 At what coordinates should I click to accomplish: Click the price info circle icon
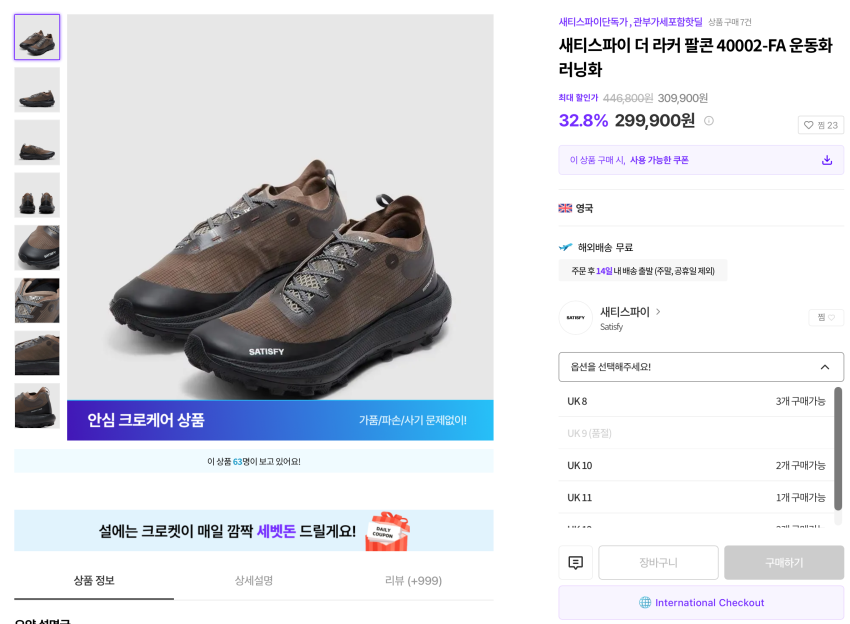coord(709,121)
